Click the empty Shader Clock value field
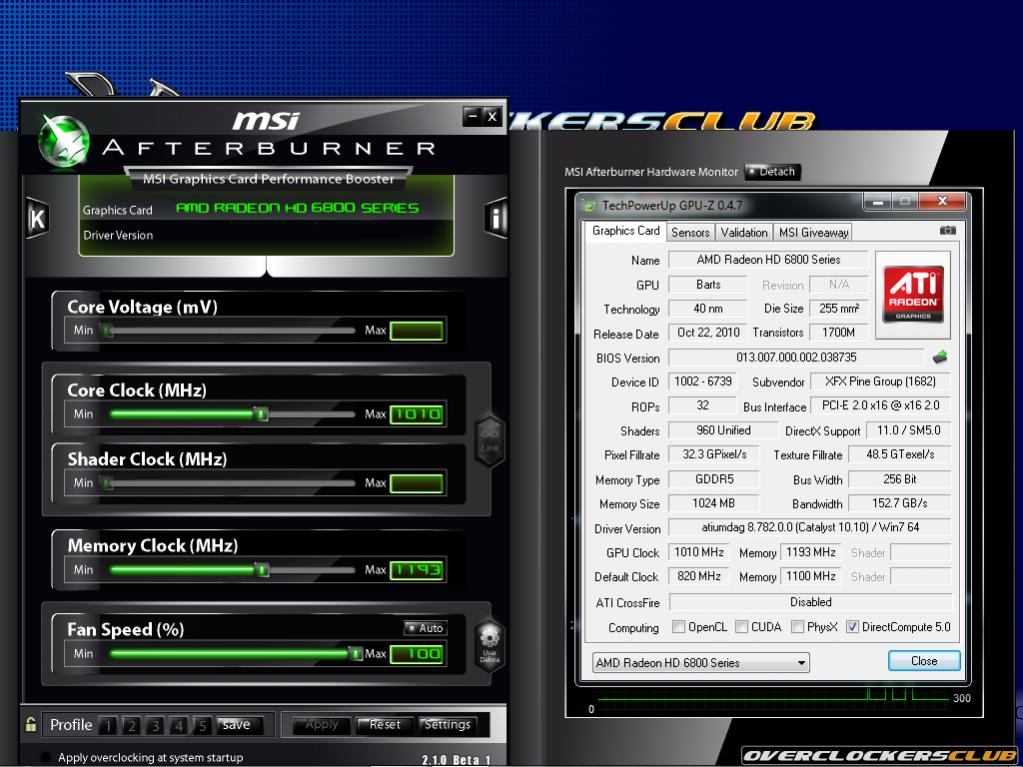Viewport: 1023px width, 767px height. coord(418,483)
